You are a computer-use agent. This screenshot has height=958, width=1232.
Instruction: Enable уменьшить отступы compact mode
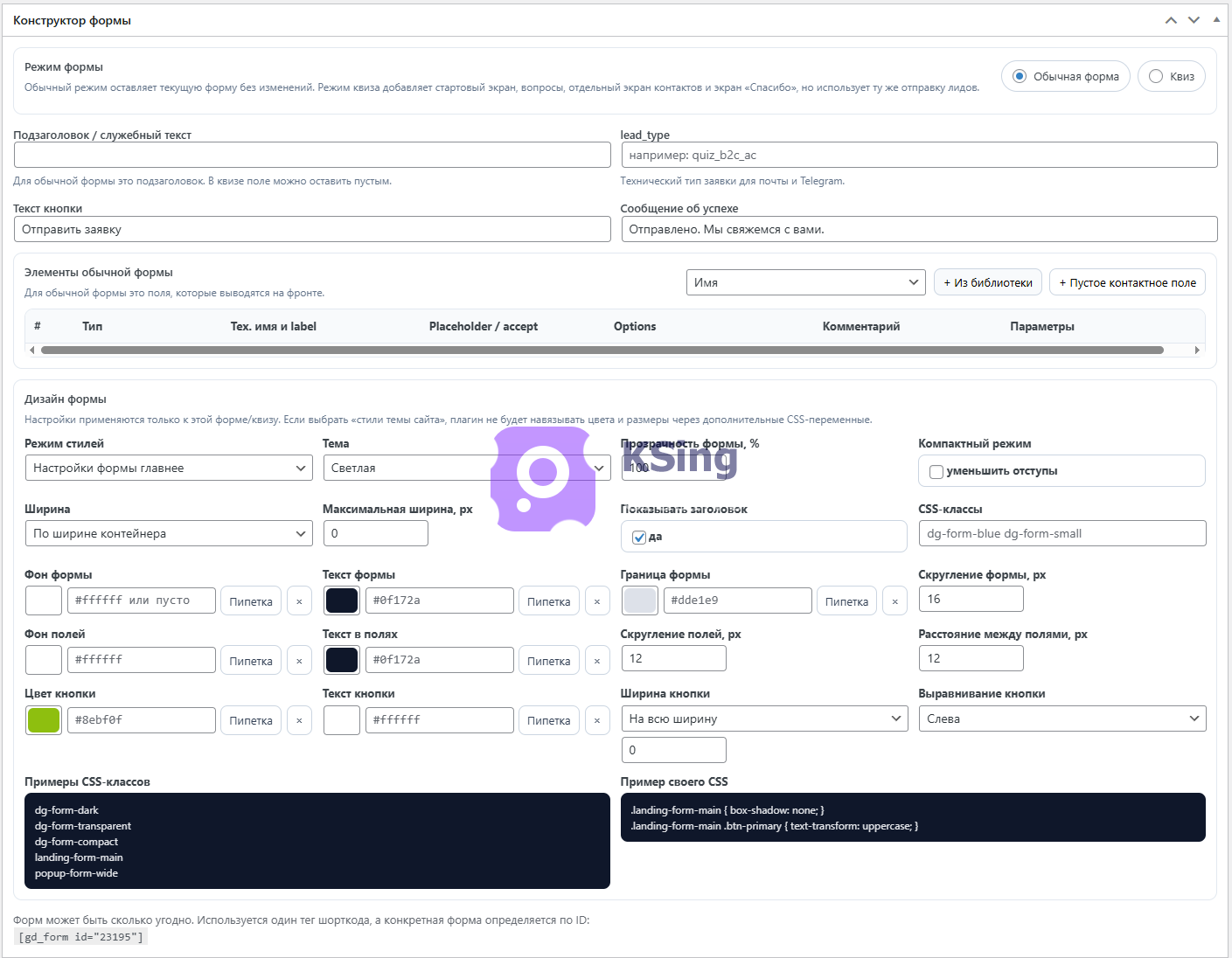936,471
